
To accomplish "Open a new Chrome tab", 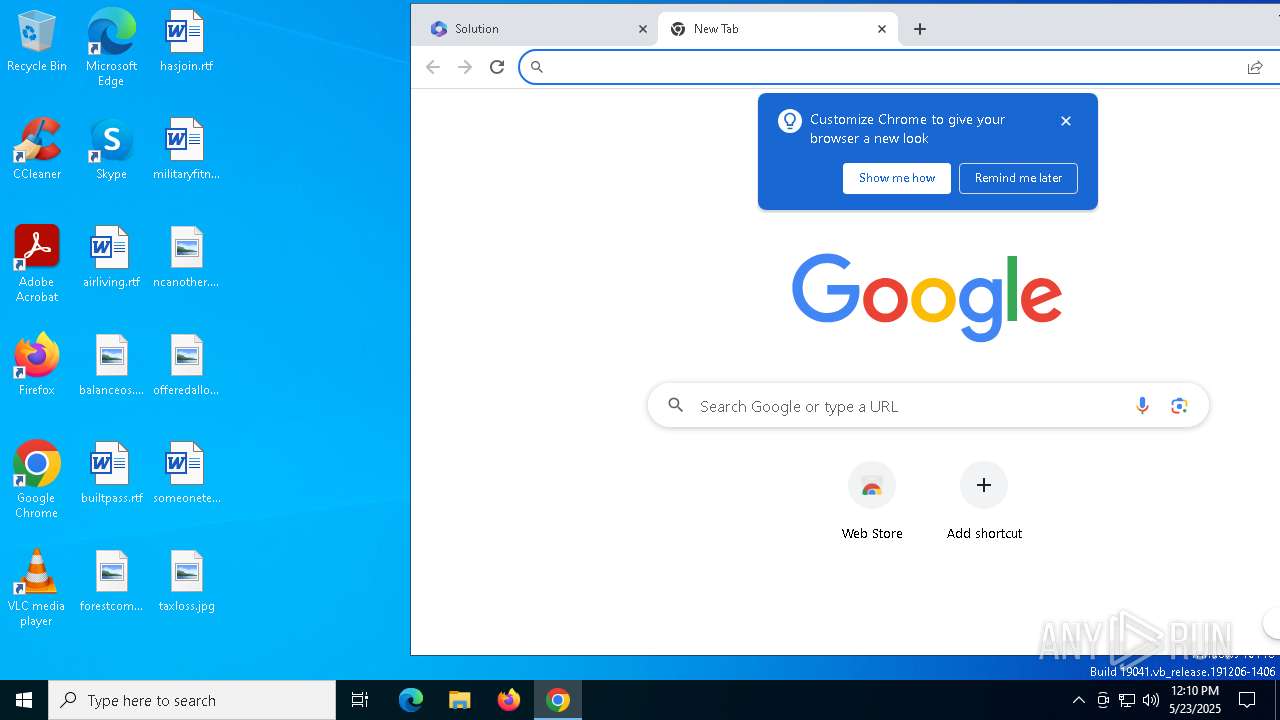I will pos(920,29).
